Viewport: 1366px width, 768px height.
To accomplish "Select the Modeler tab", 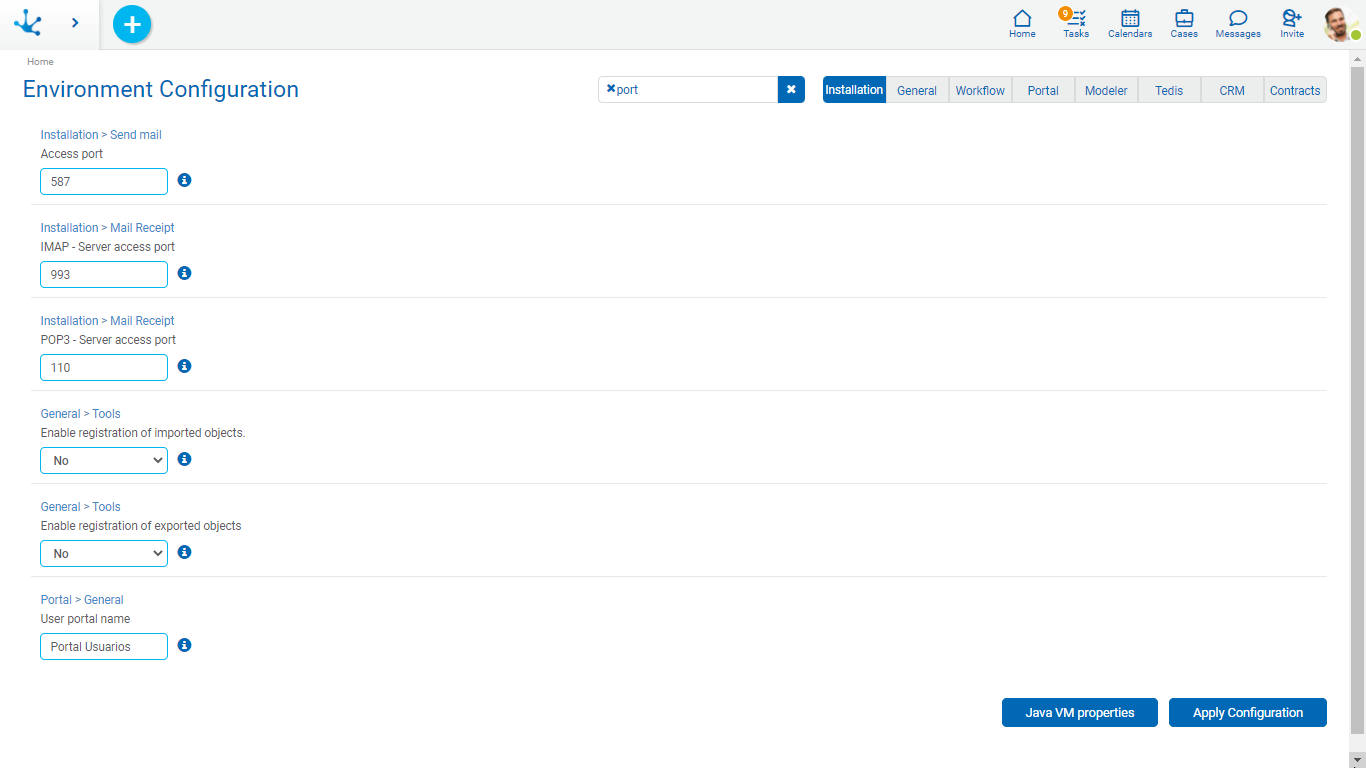I will tap(1106, 90).
